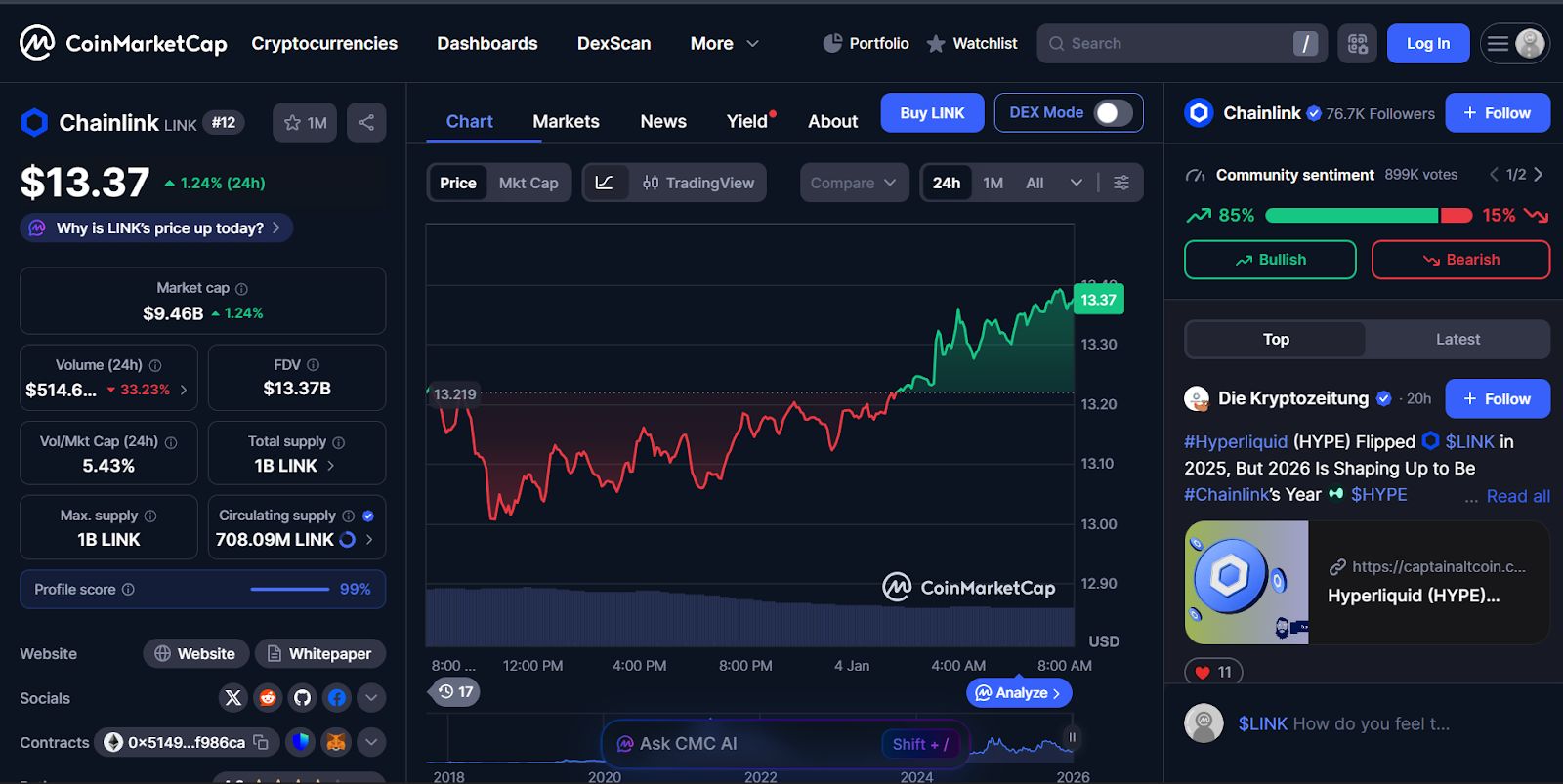The height and width of the screenshot is (784, 1563).
Task: Toggle DEX Mode switch
Action: (1113, 113)
